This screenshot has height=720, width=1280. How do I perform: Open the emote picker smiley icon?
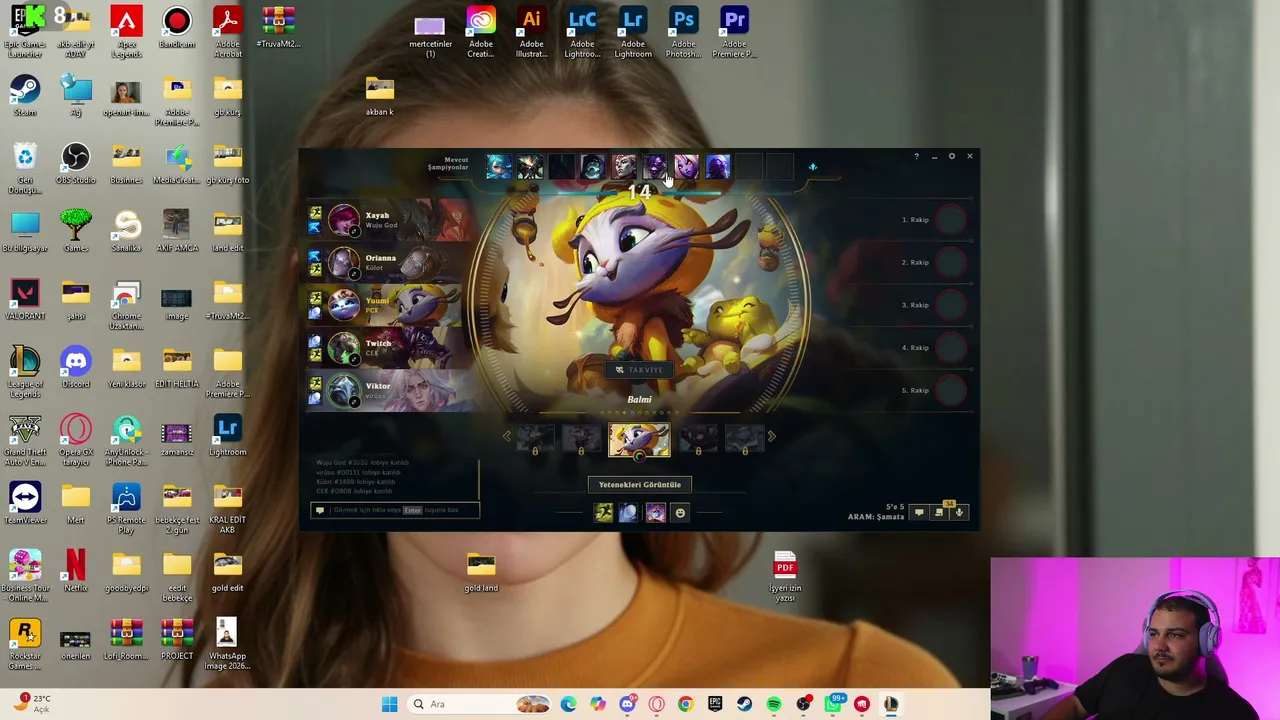[x=680, y=513]
